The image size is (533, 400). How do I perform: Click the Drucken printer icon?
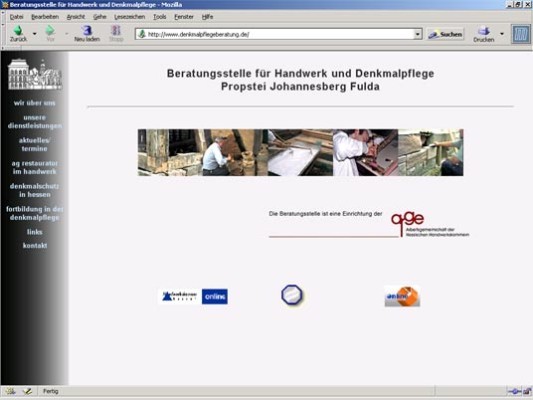tap(484, 31)
